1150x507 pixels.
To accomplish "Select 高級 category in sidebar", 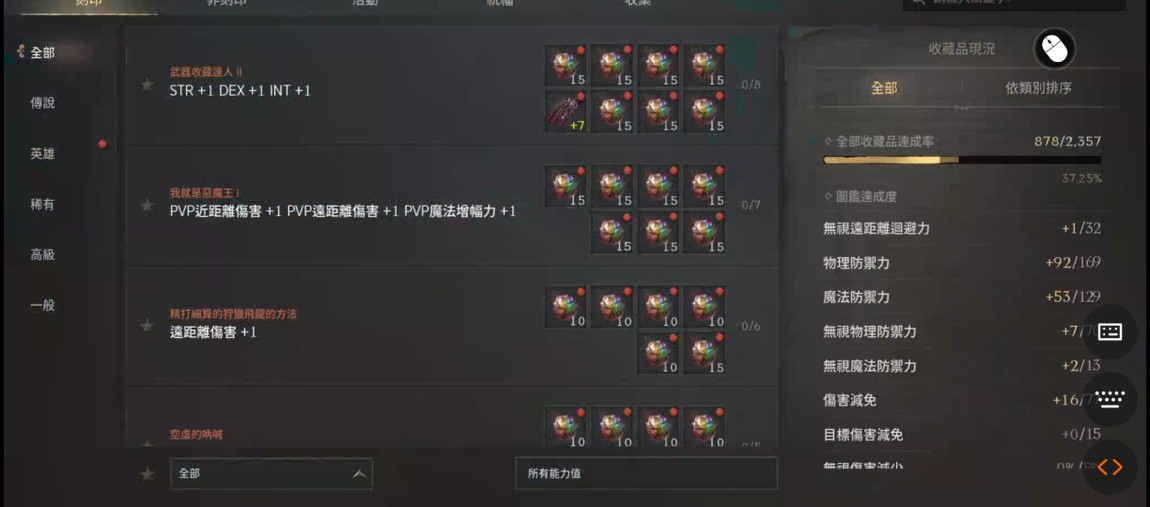I will [x=43, y=255].
